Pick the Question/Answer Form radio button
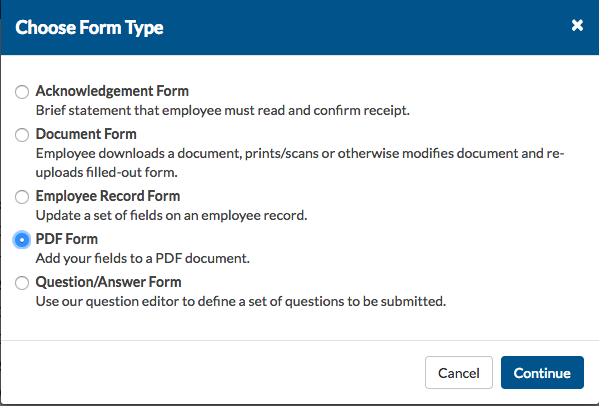 pos(22,283)
